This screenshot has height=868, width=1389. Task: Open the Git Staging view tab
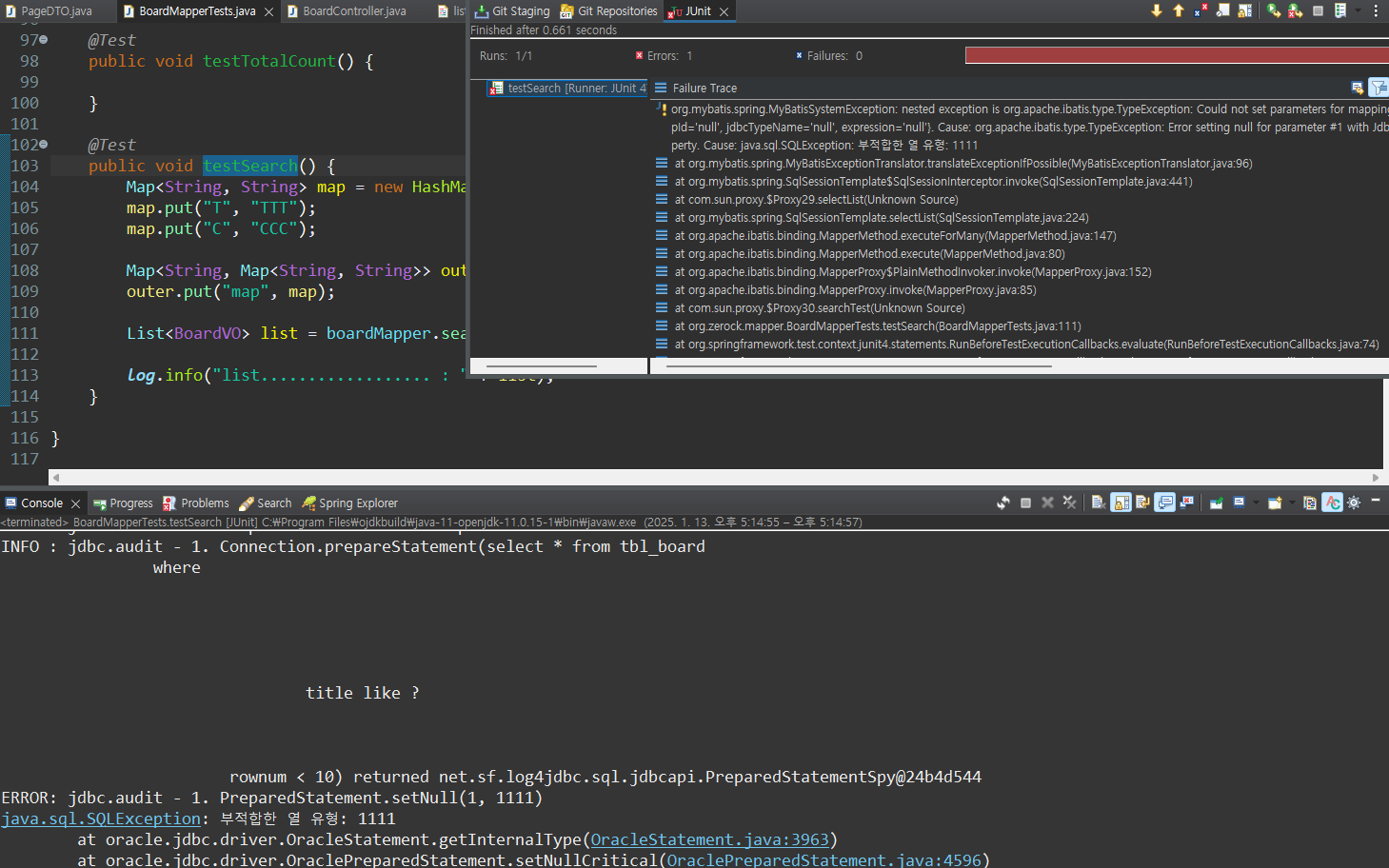(x=512, y=11)
